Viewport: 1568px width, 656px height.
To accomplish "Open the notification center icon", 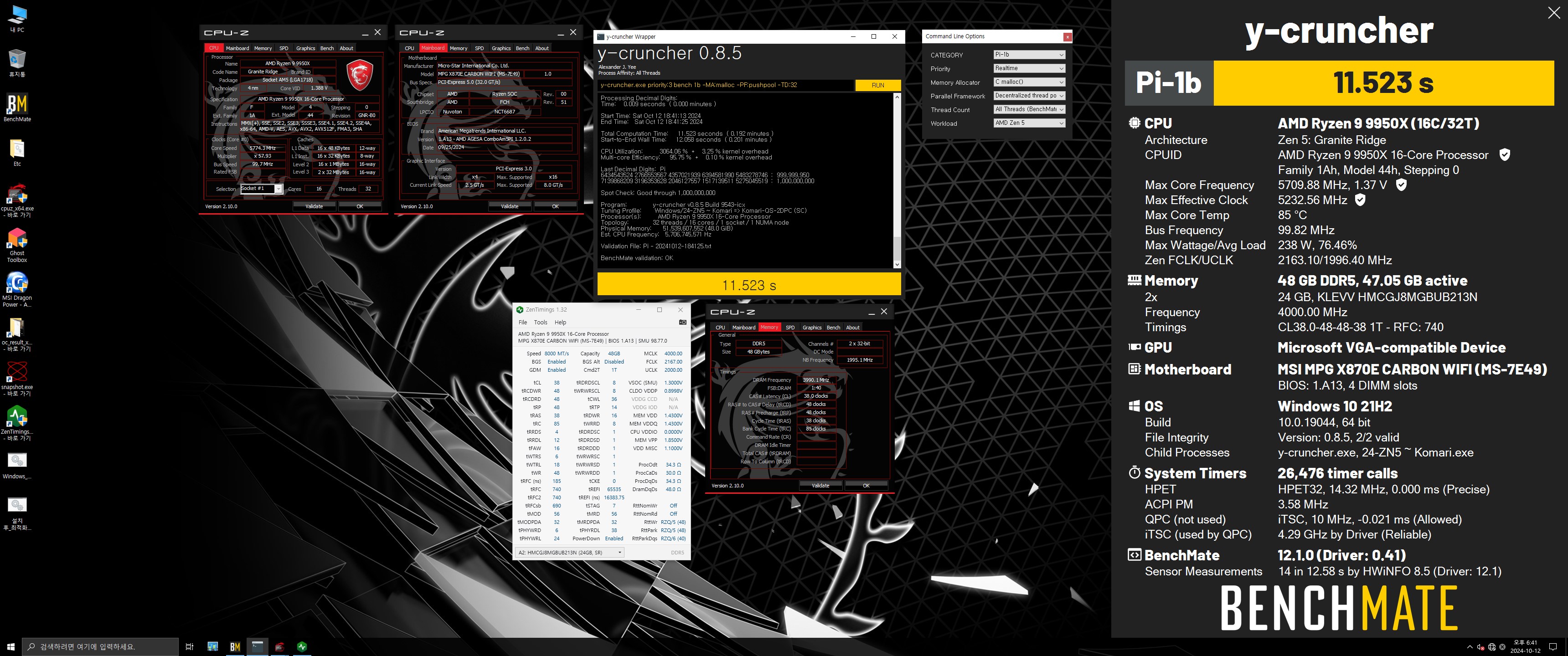I will (1553, 646).
